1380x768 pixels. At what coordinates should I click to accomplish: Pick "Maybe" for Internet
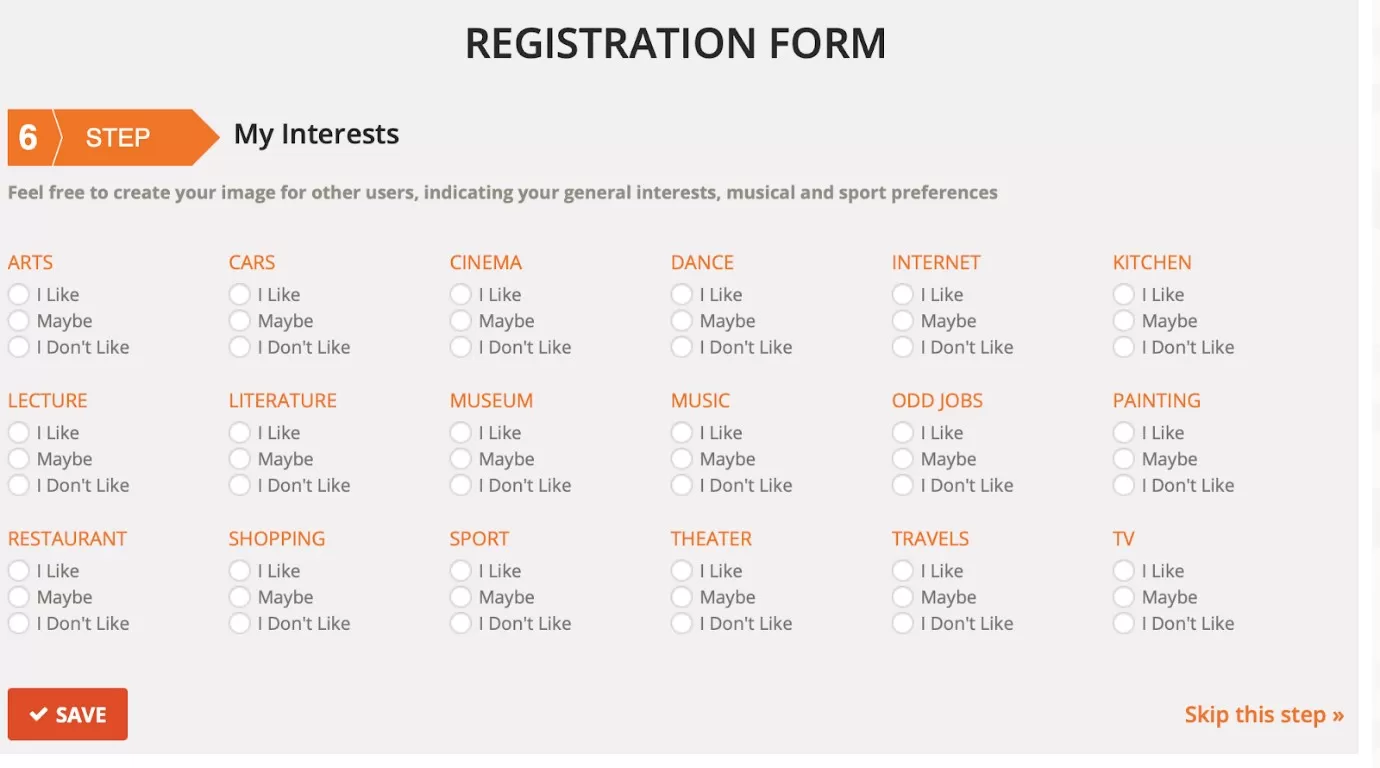[x=902, y=321]
